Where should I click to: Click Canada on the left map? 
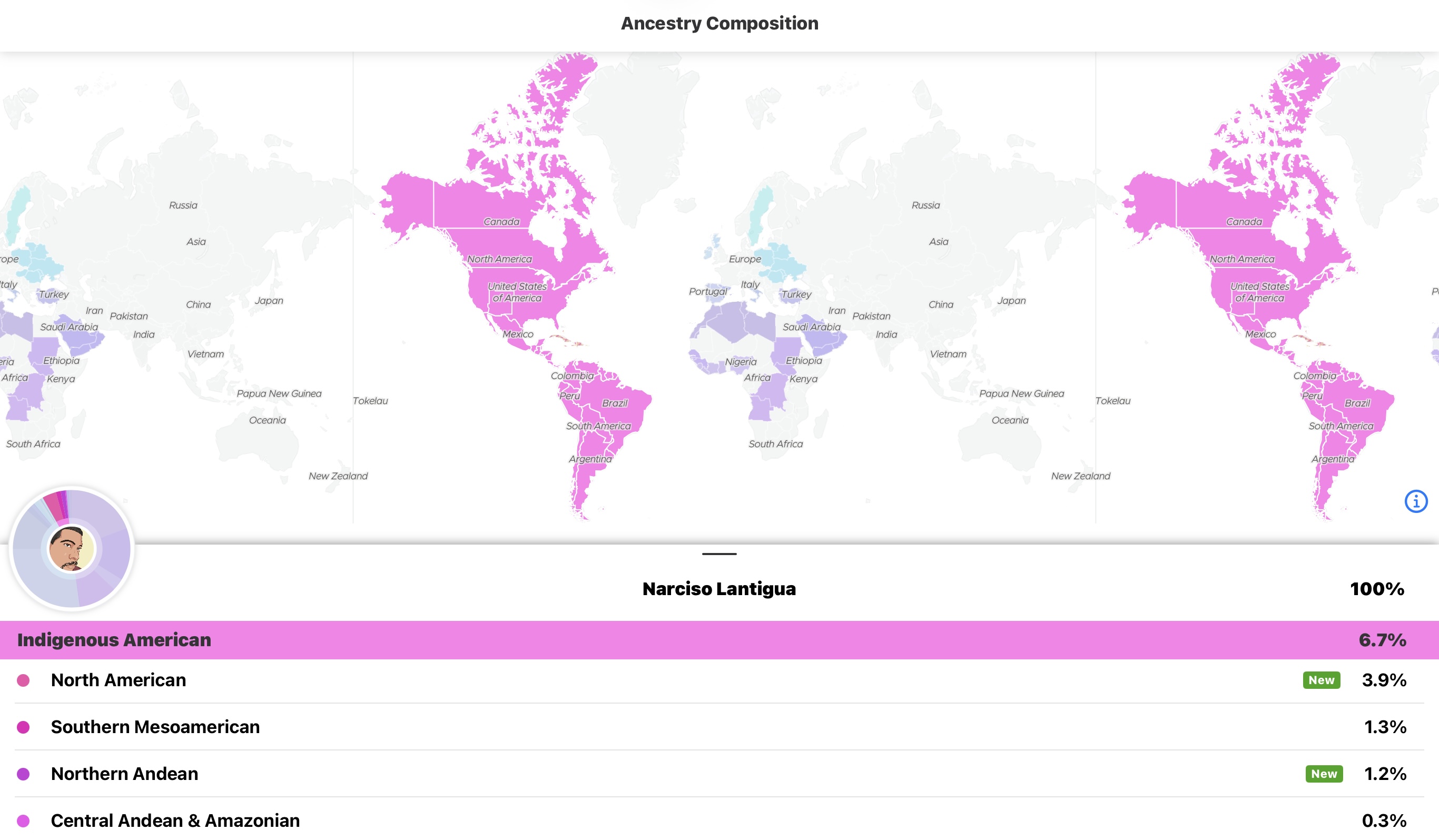(501, 222)
